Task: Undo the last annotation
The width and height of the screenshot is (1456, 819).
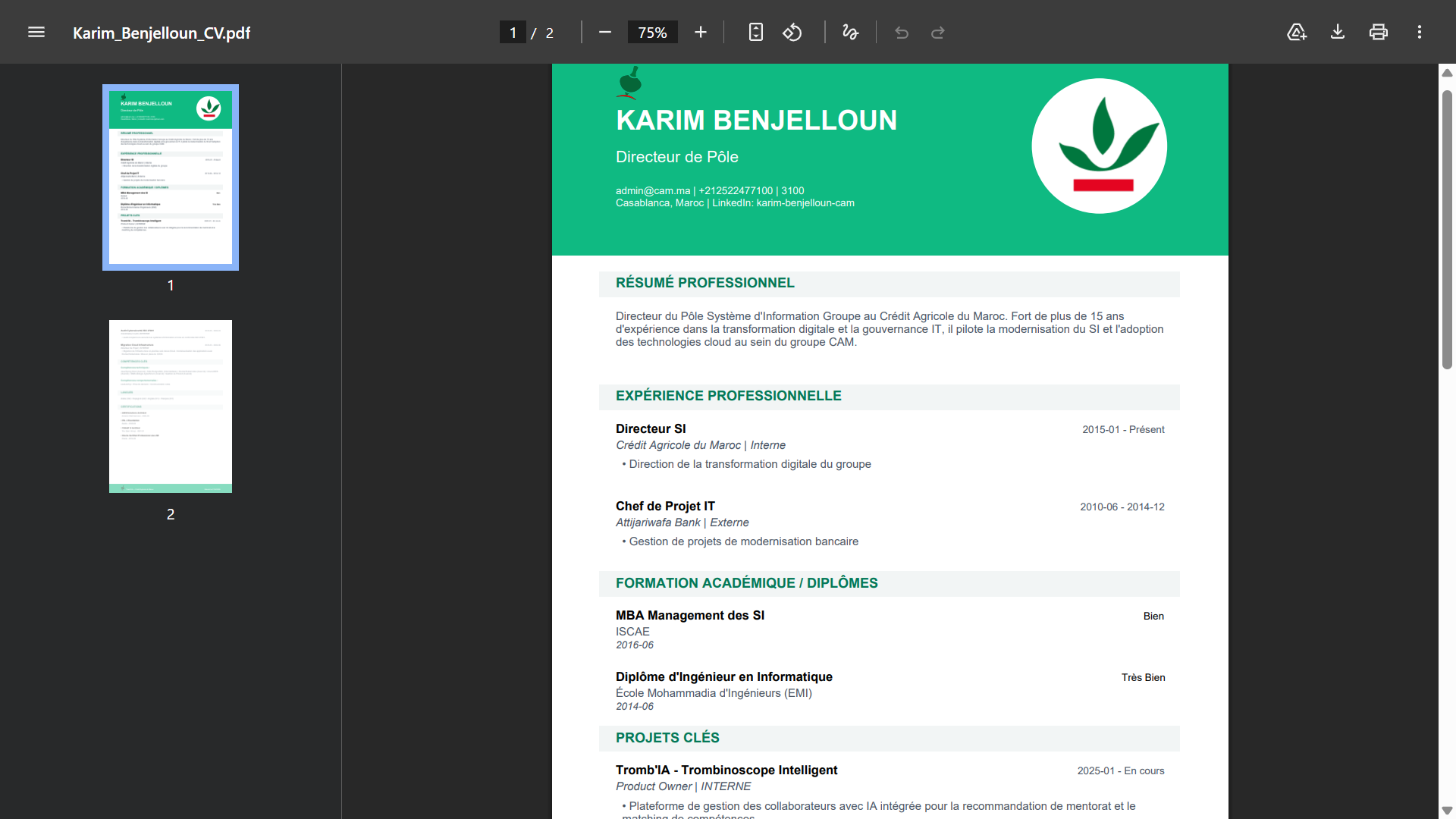Action: (x=902, y=33)
